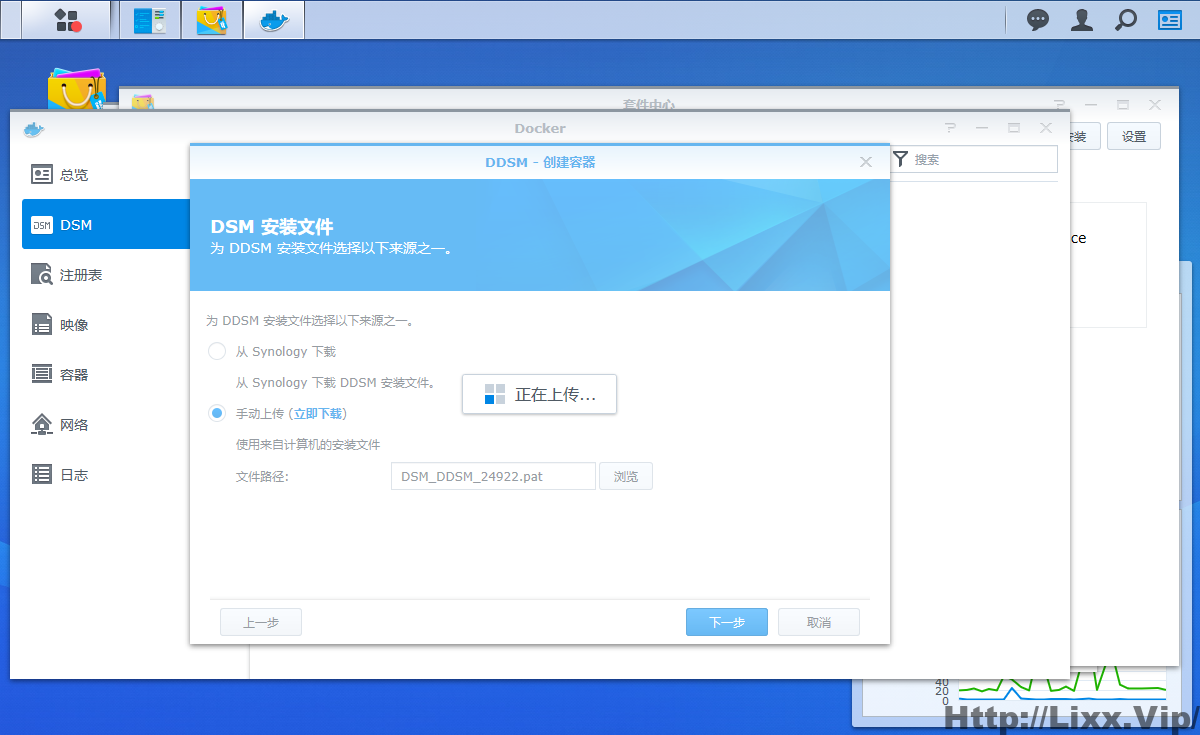The height and width of the screenshot is (735, 1200).
Task: Click the 设置 settings button in Package Center
Action: point(1133,135)
